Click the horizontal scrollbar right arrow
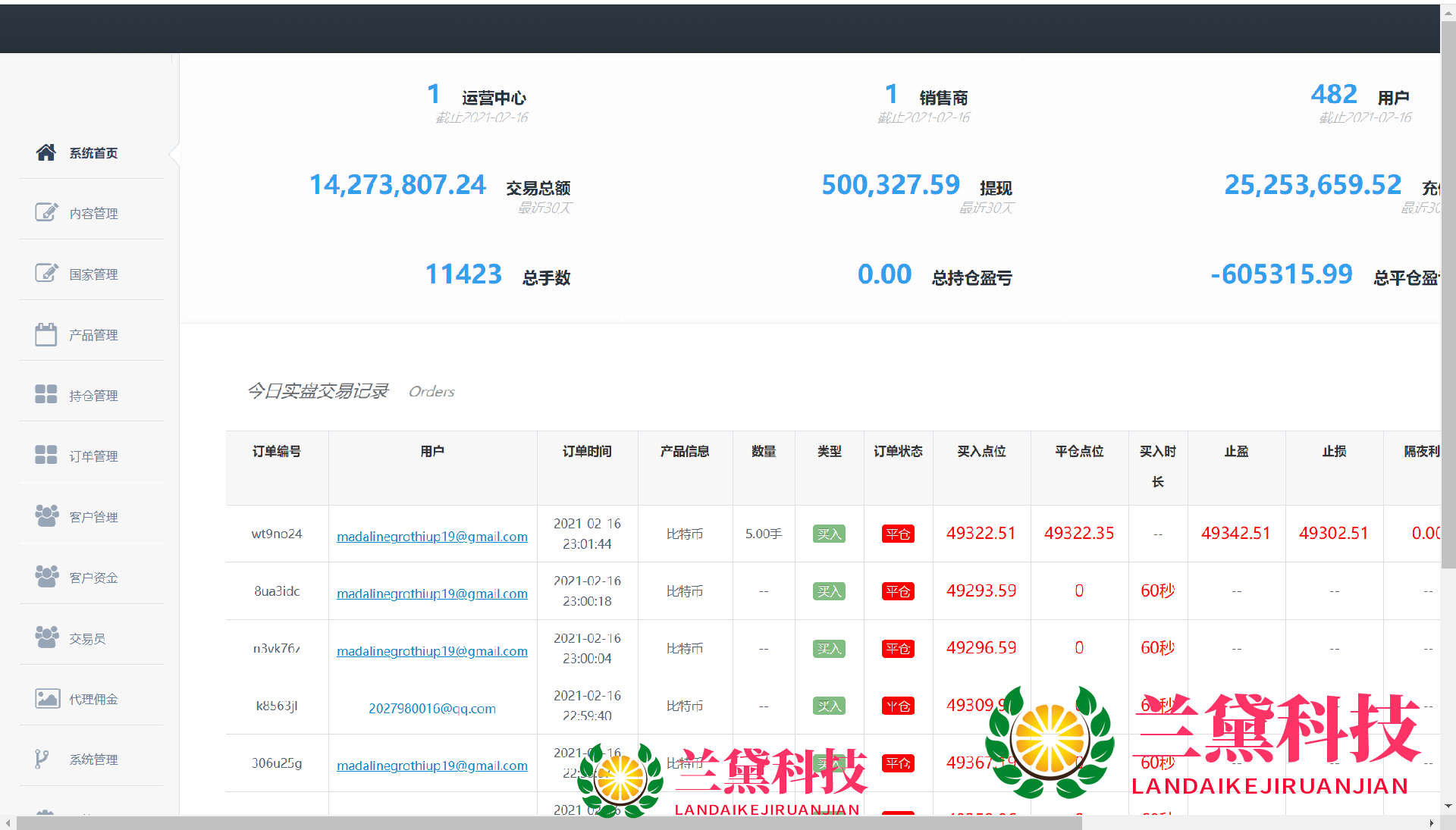 1431,823
